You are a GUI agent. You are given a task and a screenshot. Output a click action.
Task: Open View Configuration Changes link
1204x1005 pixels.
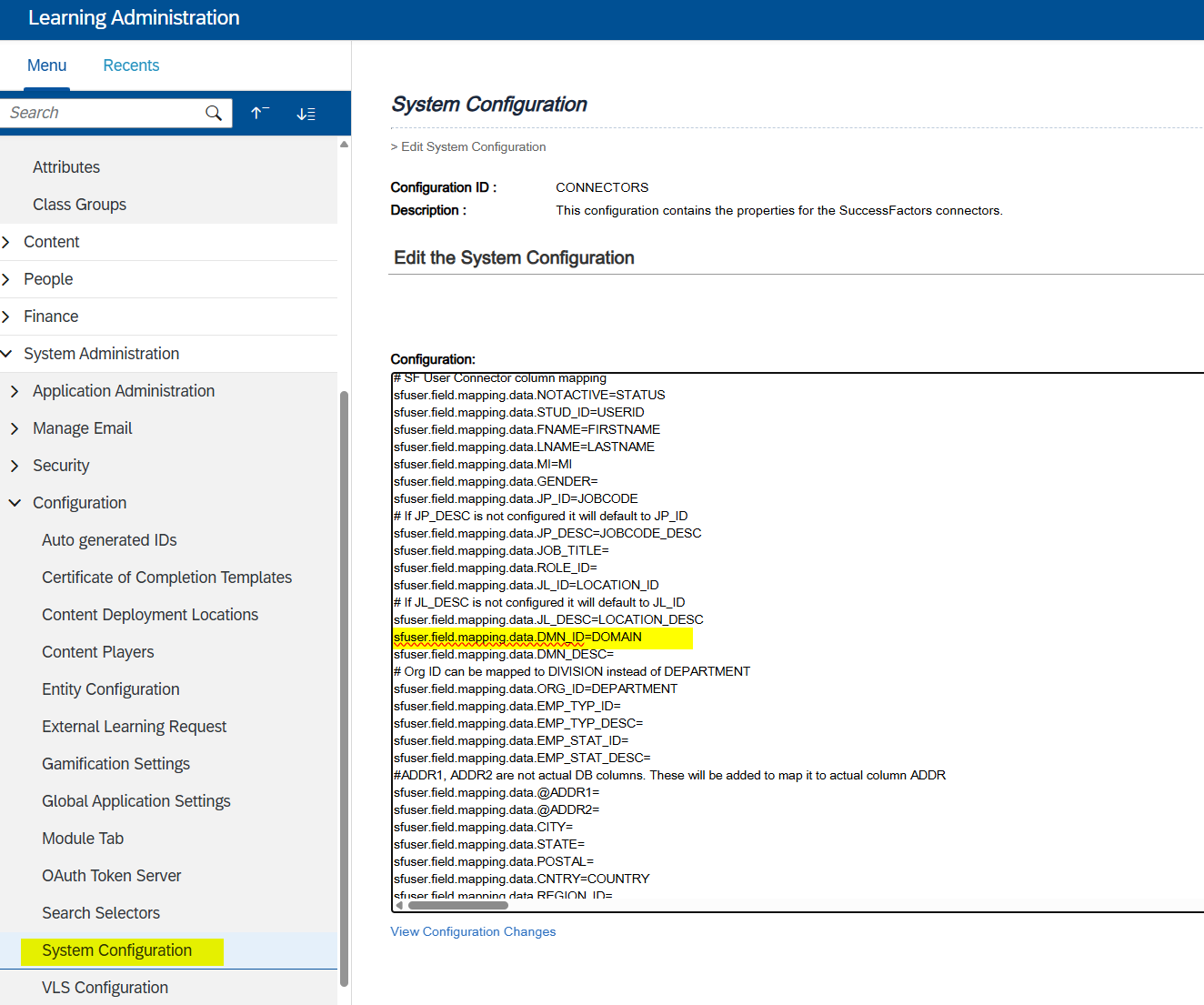pyautogui.click(x=473, y=931)
